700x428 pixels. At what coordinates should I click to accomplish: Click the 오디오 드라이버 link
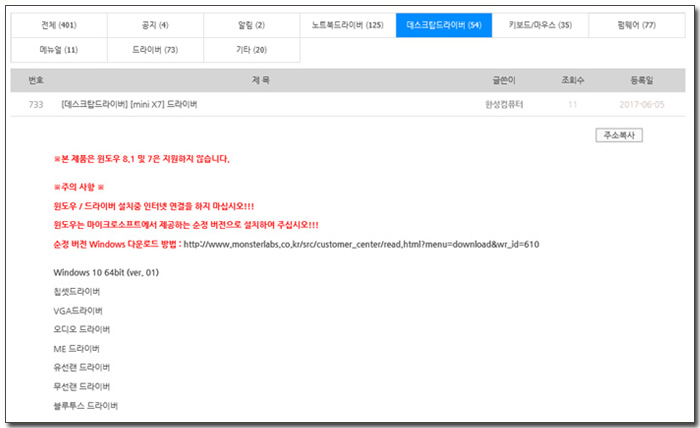[81, 329]
